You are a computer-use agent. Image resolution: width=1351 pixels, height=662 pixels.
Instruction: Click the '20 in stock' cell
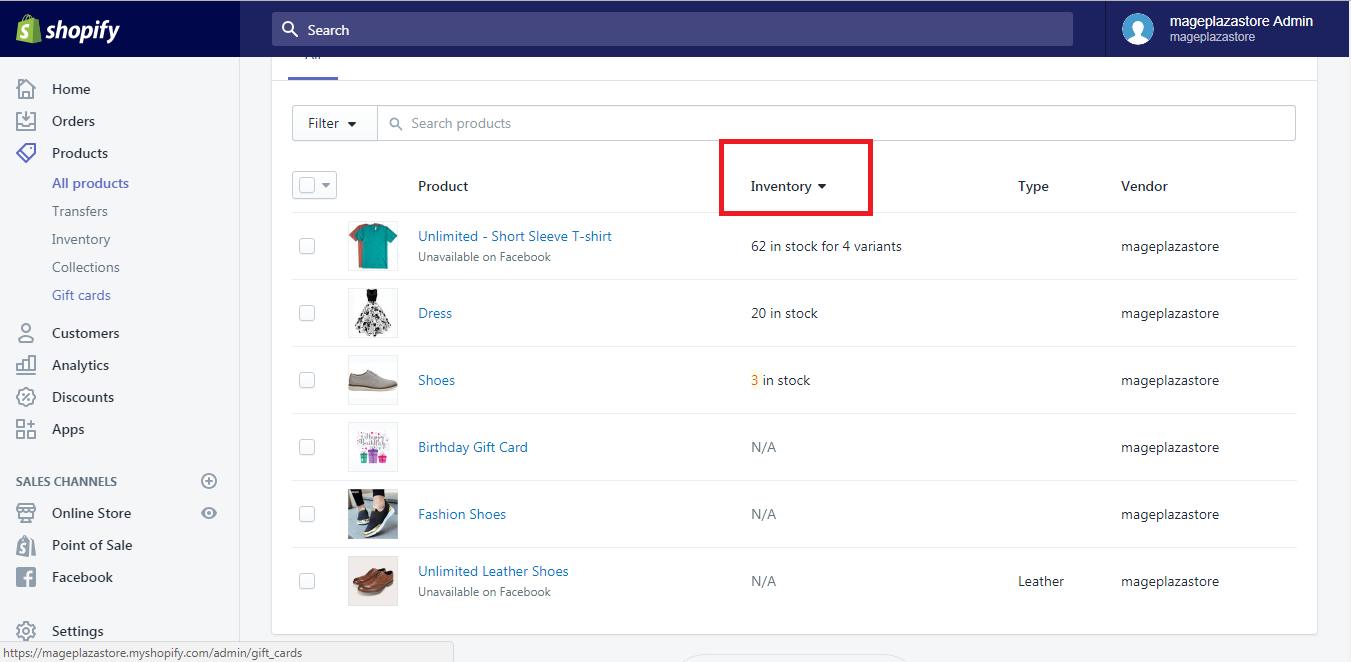coord(784,313)
